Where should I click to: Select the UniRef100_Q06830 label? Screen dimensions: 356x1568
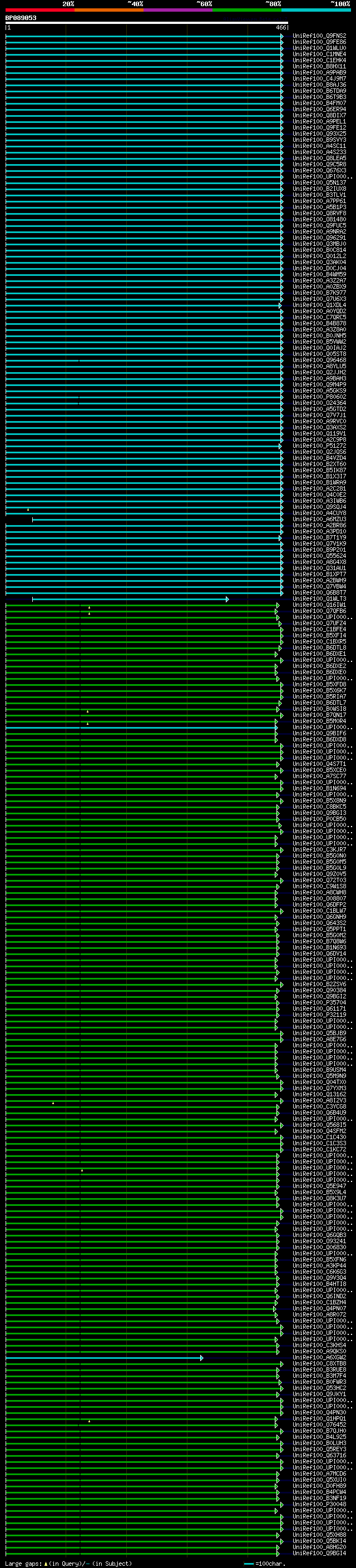(319, 1248)
